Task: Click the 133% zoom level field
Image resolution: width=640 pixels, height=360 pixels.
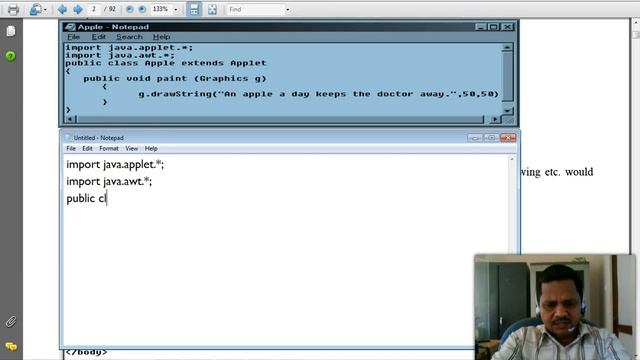Action: pos(161,9)
